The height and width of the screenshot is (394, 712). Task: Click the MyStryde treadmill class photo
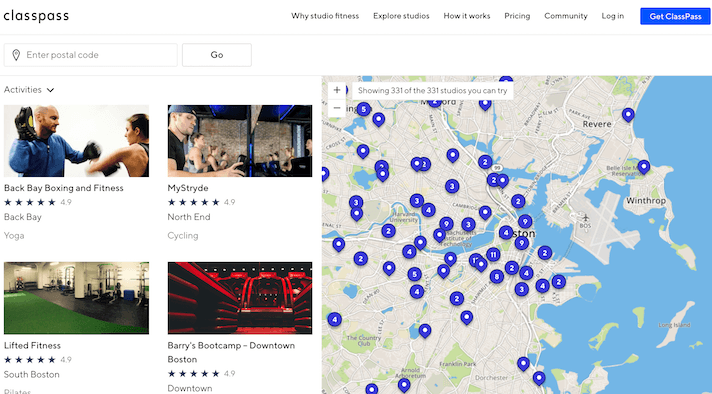(x=240, y=141)
